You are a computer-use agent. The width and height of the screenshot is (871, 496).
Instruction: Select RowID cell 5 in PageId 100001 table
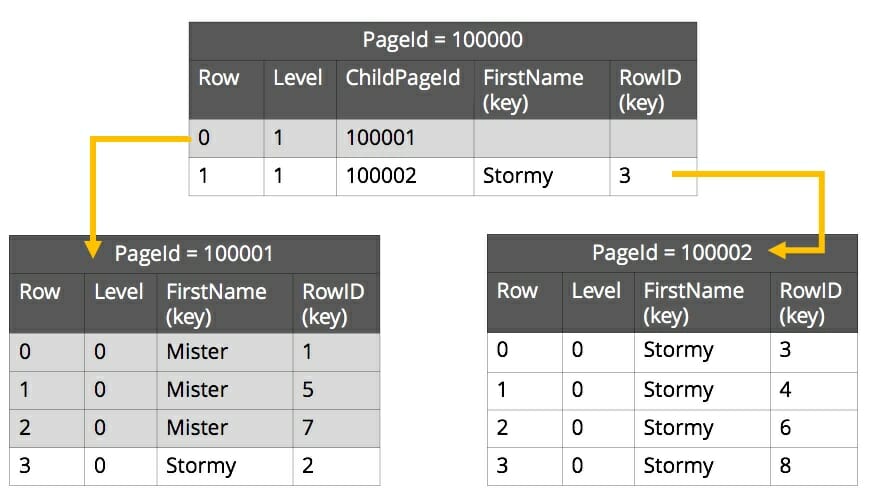pos(309,390)
